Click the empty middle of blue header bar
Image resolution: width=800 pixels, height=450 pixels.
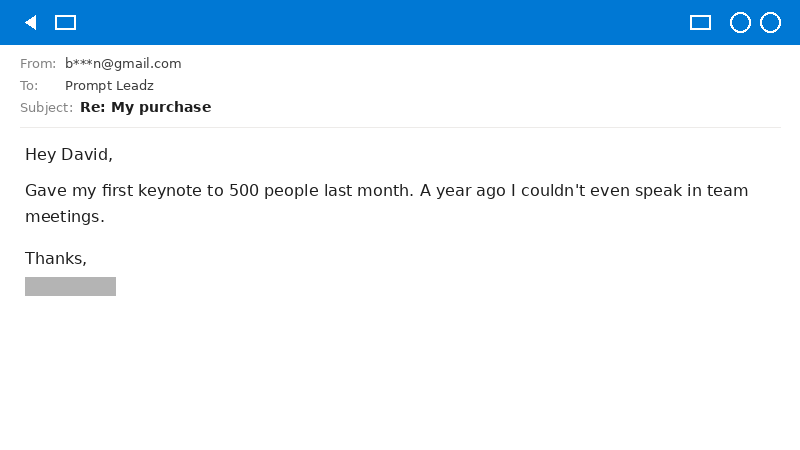tap(380, 23)
